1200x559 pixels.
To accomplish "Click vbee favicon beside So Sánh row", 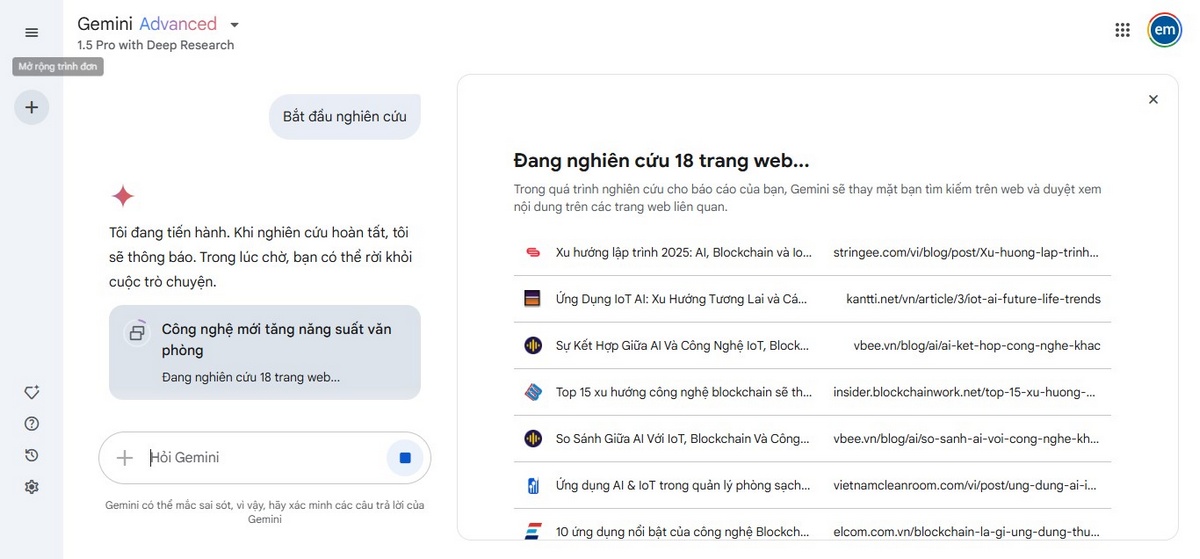I will pos(533,438).
